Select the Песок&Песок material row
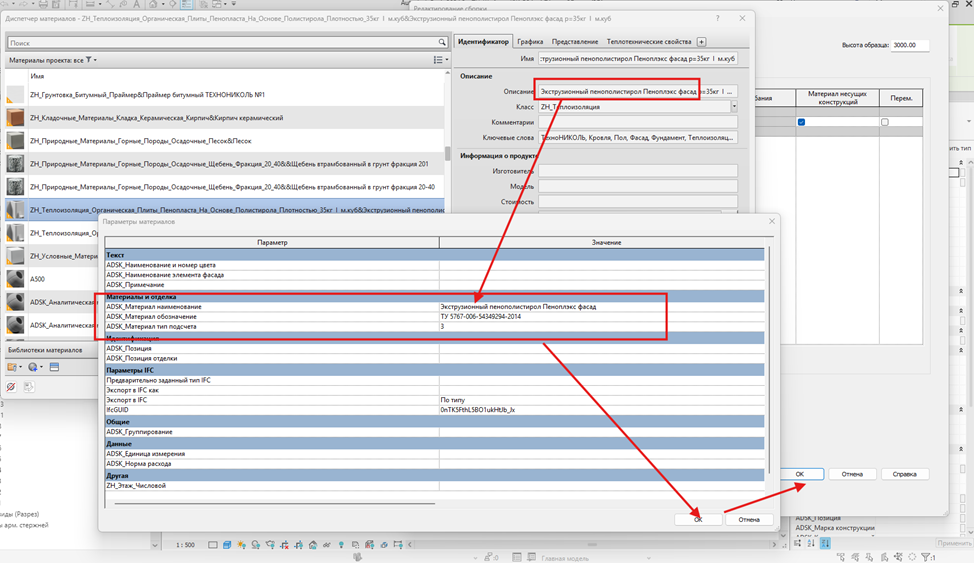The width and height of the screenshot is (974, 563). [225, 140]
